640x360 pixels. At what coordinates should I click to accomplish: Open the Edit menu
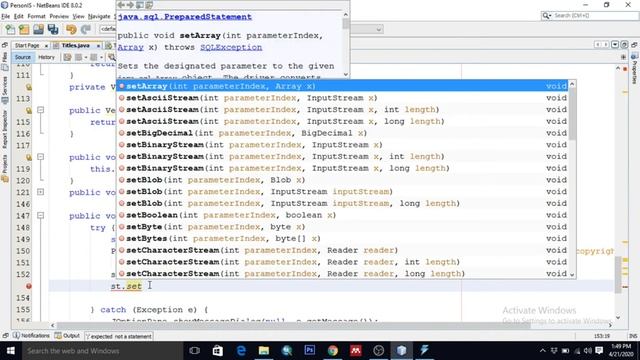18,16
